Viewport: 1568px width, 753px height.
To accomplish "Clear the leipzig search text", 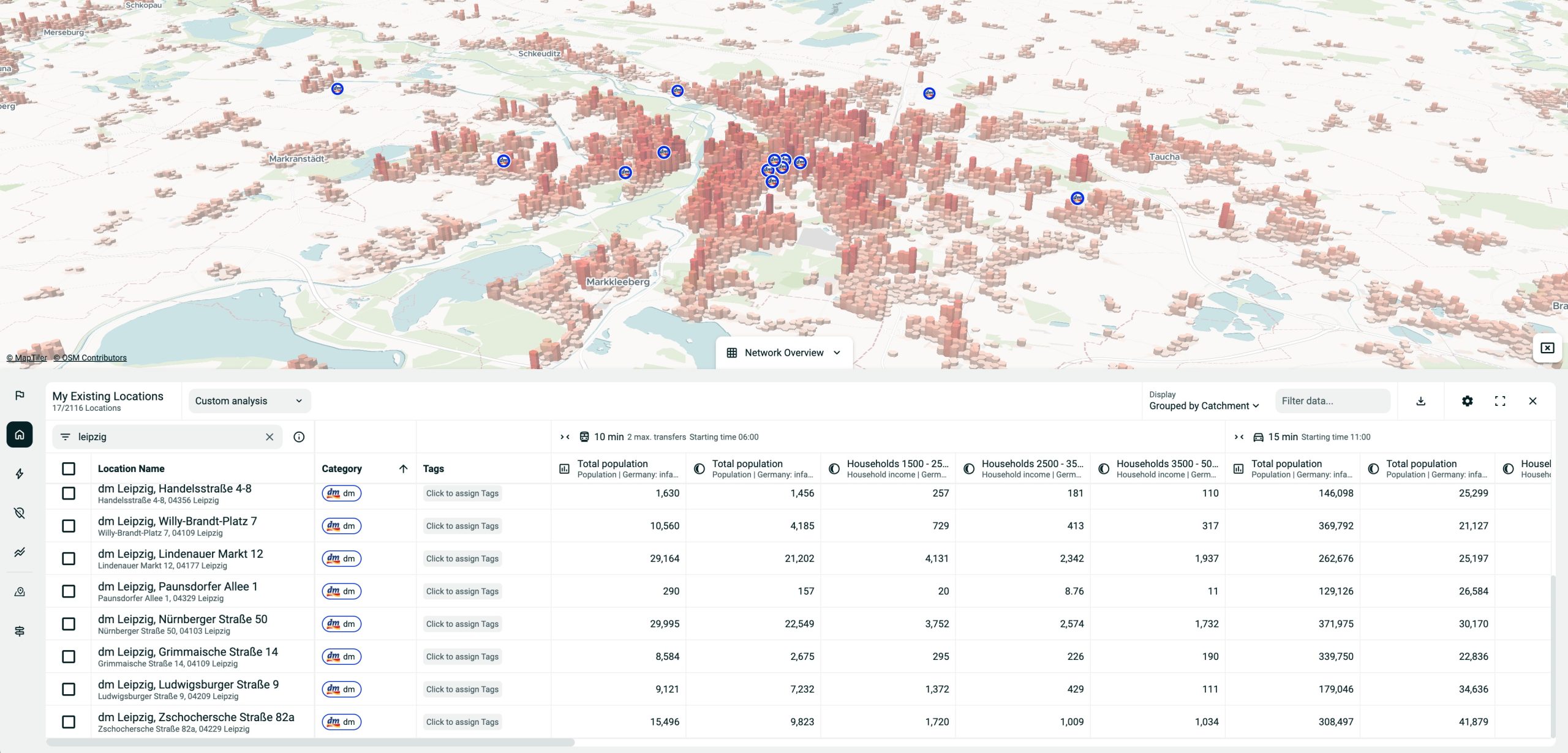I will [269, 437].
